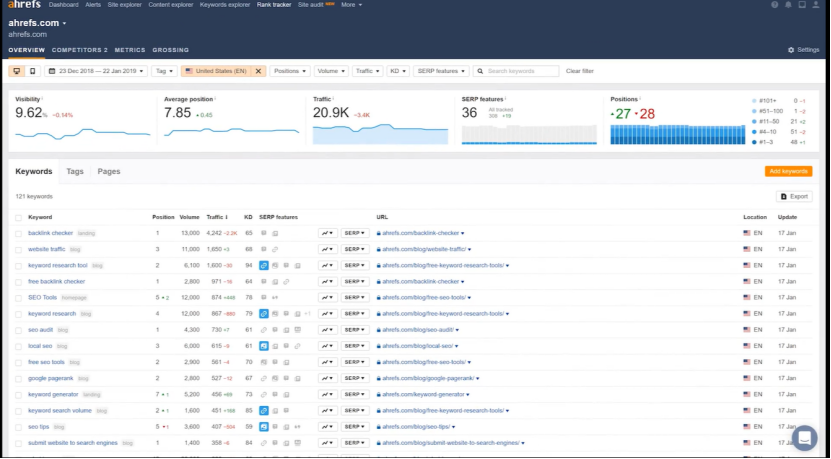The width and height of the screenshot is (831, 459).
Task: Open the Tags tab
Action: (75, 171)
